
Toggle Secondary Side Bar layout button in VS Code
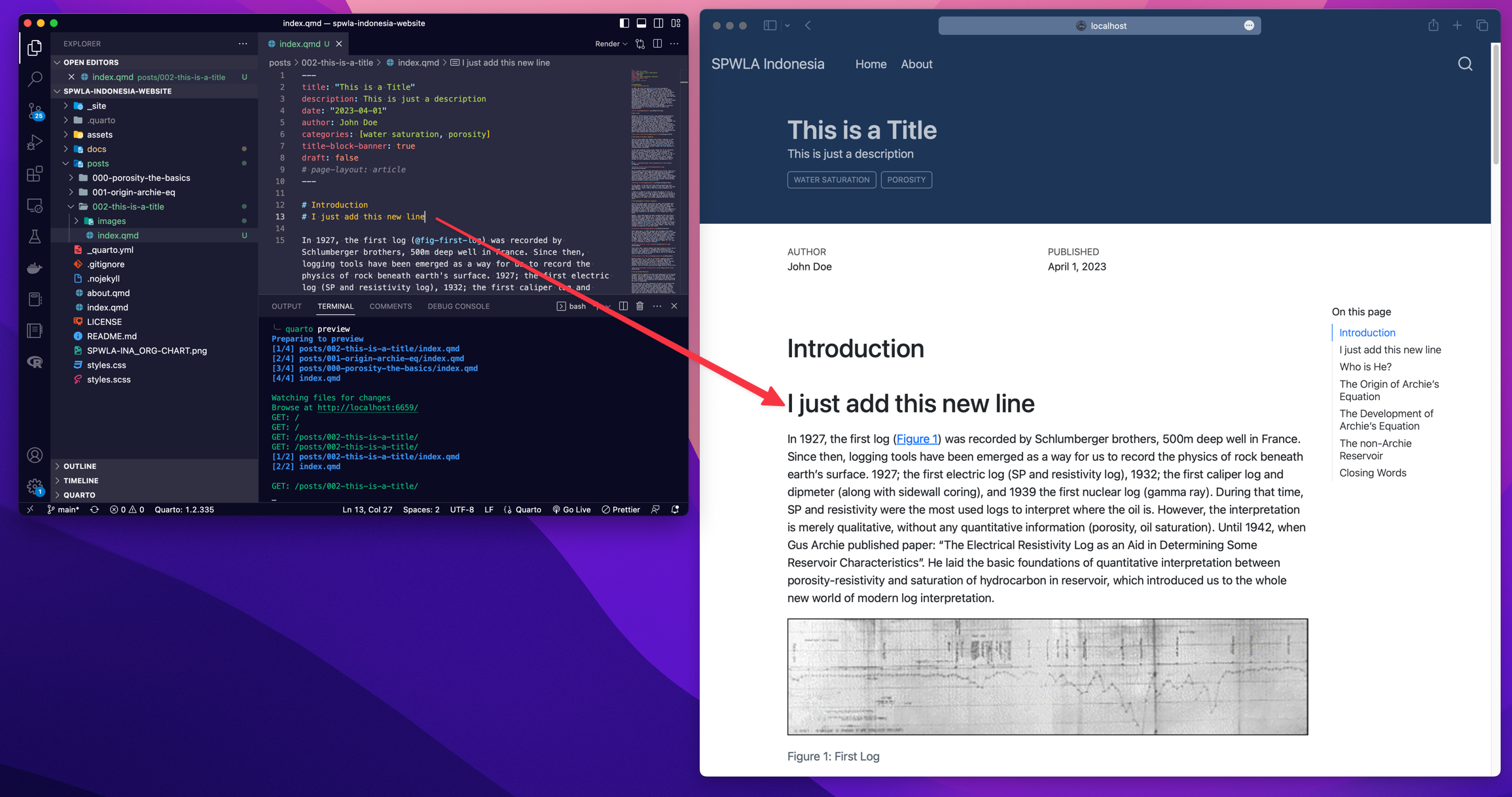click(x=658, y=23)
